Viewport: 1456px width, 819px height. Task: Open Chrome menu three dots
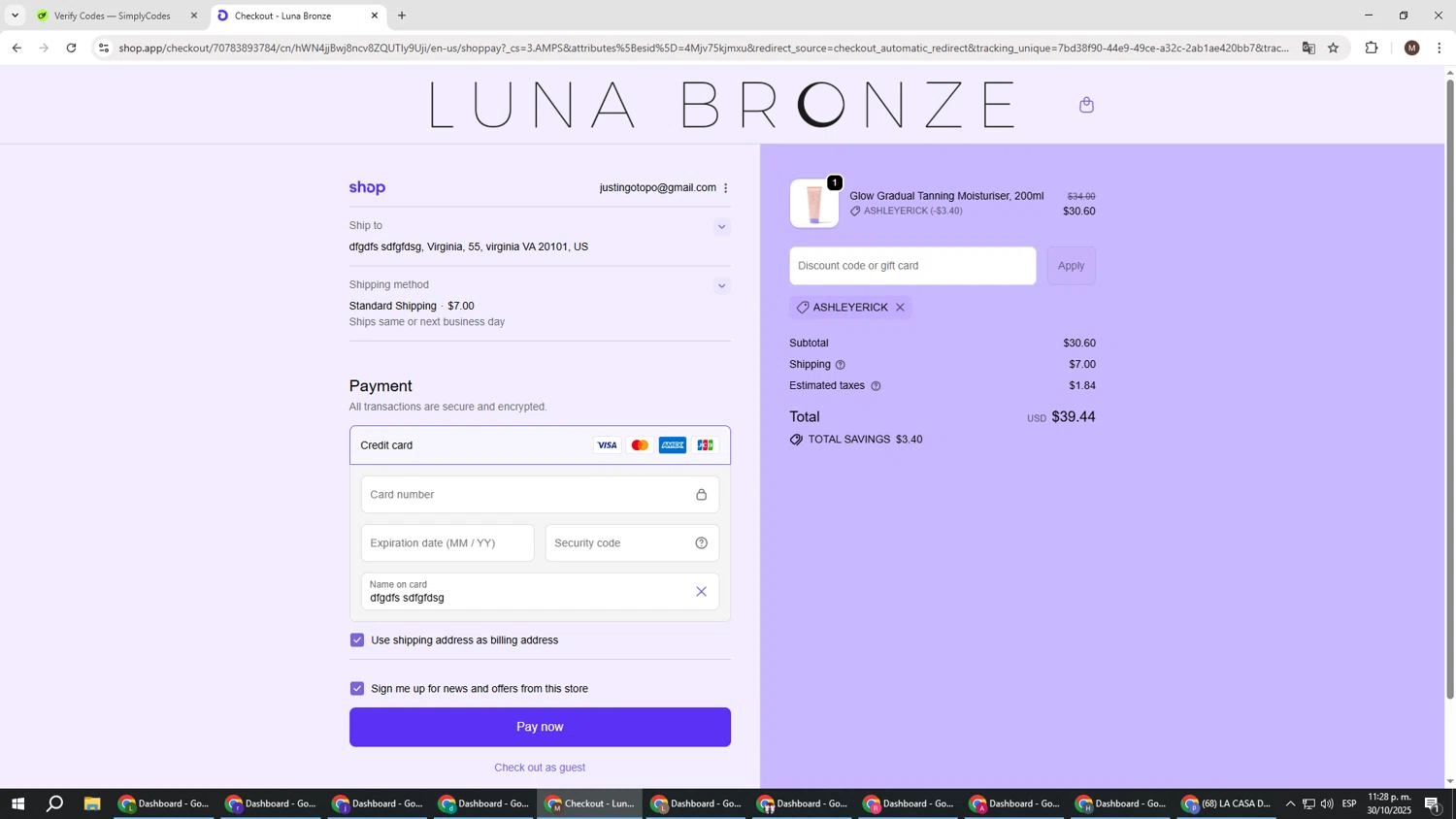tap(1439, 48)
